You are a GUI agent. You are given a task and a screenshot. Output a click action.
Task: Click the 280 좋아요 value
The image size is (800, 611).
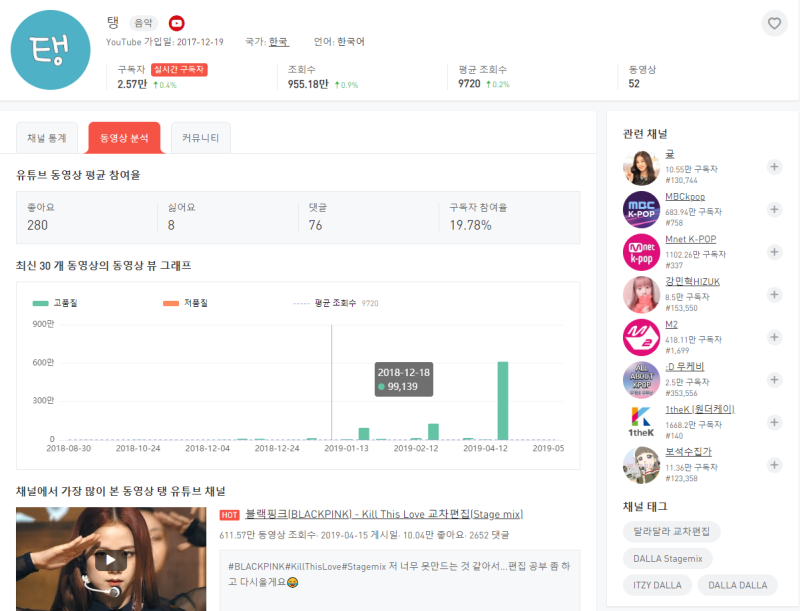[x=37, y=225]
